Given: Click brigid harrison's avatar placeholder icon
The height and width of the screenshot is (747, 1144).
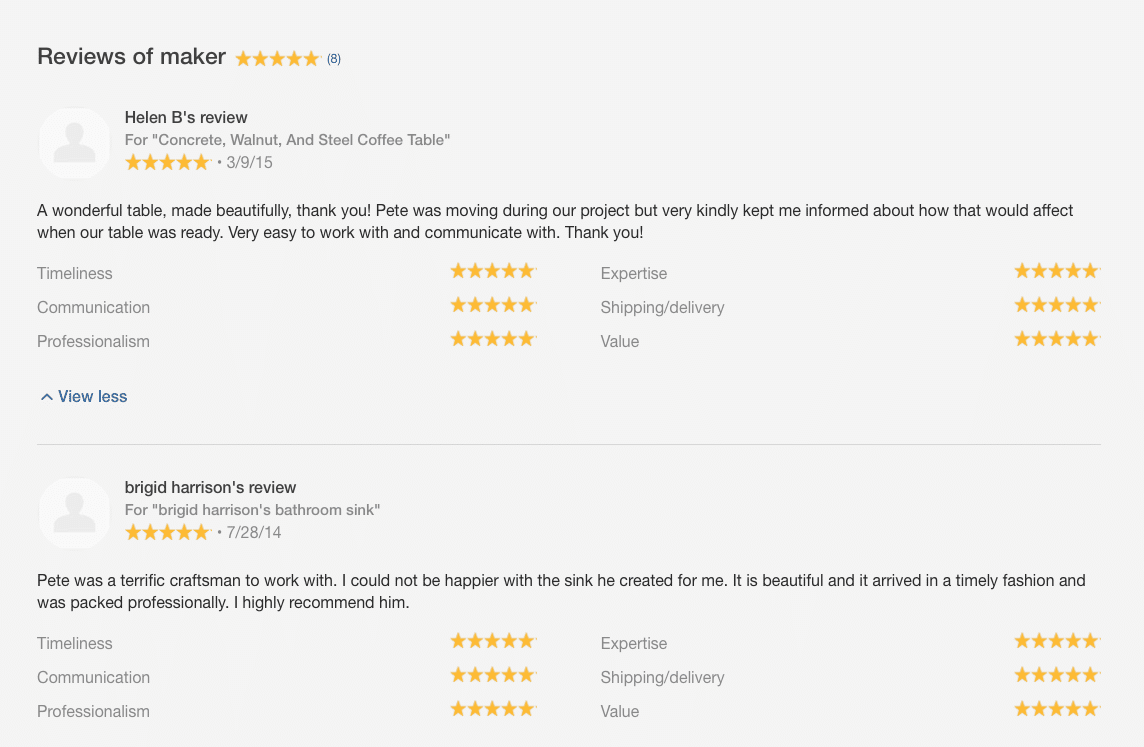Looking at the screenshot, I should coord(74,513).
